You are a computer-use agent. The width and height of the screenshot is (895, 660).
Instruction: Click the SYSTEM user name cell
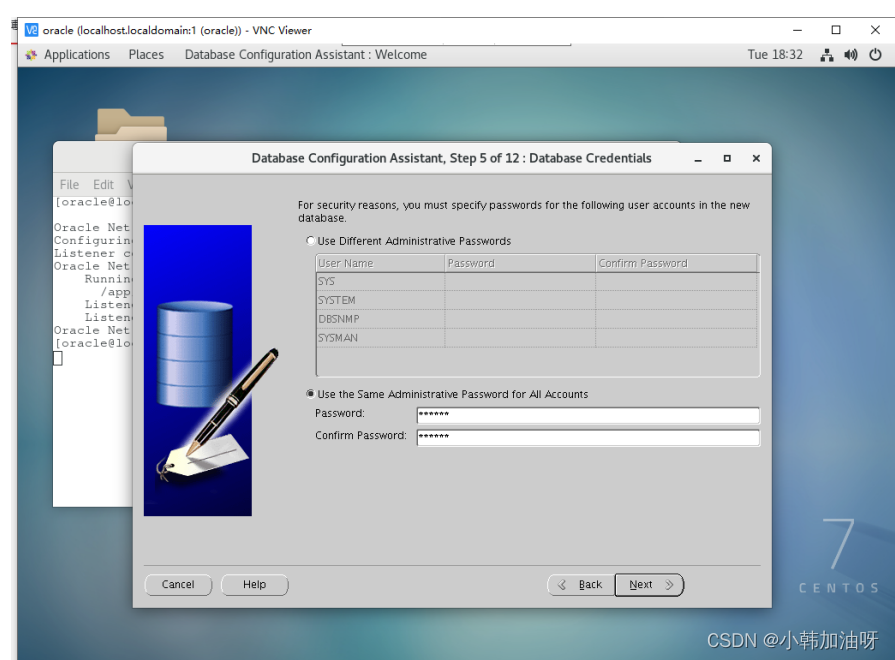381,300
